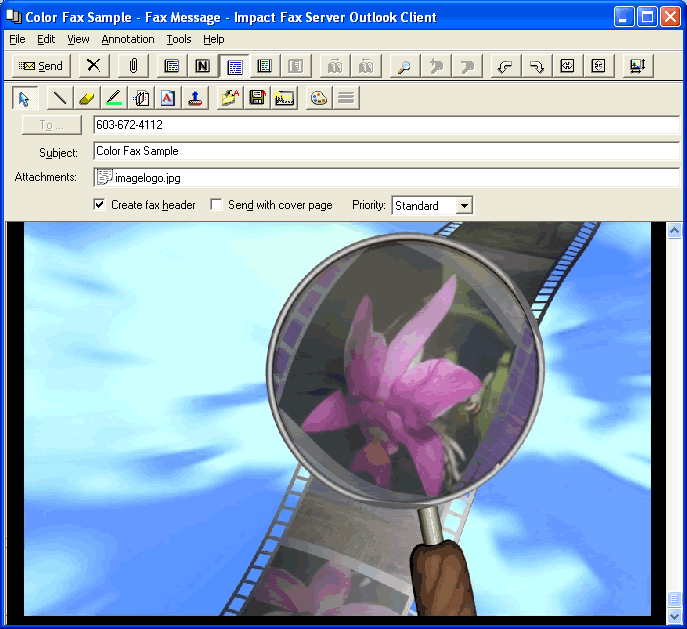Click the rotate right arrow icon

click(x=537, y=66)
